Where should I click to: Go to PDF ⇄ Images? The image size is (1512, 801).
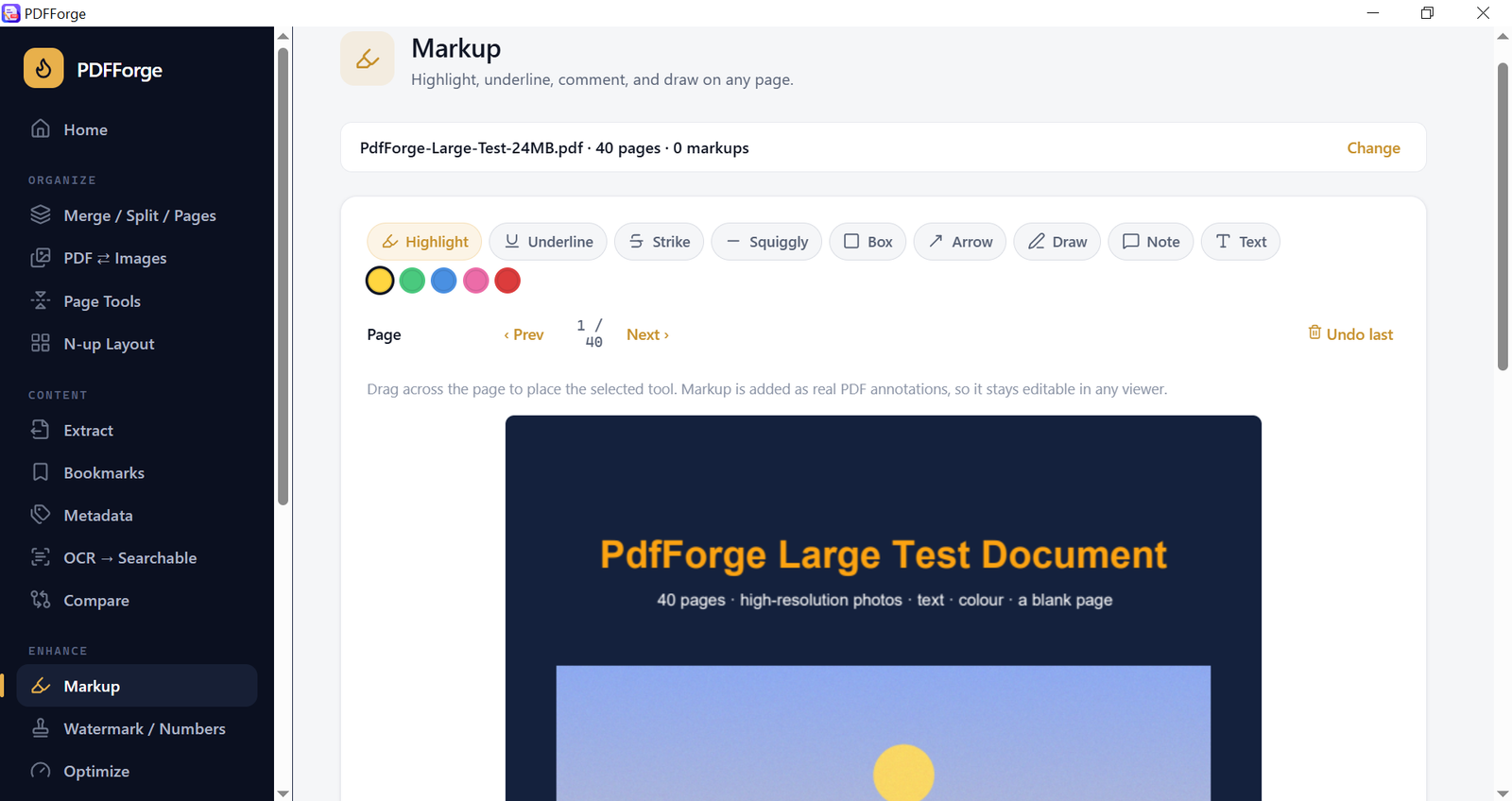137,258
